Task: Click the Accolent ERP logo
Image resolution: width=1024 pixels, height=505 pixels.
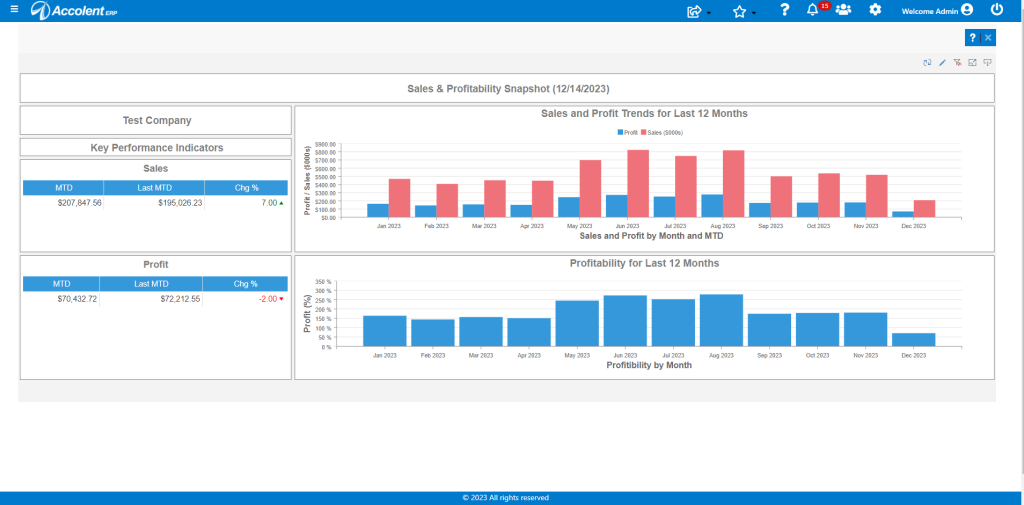Action: tap(74, 10)
